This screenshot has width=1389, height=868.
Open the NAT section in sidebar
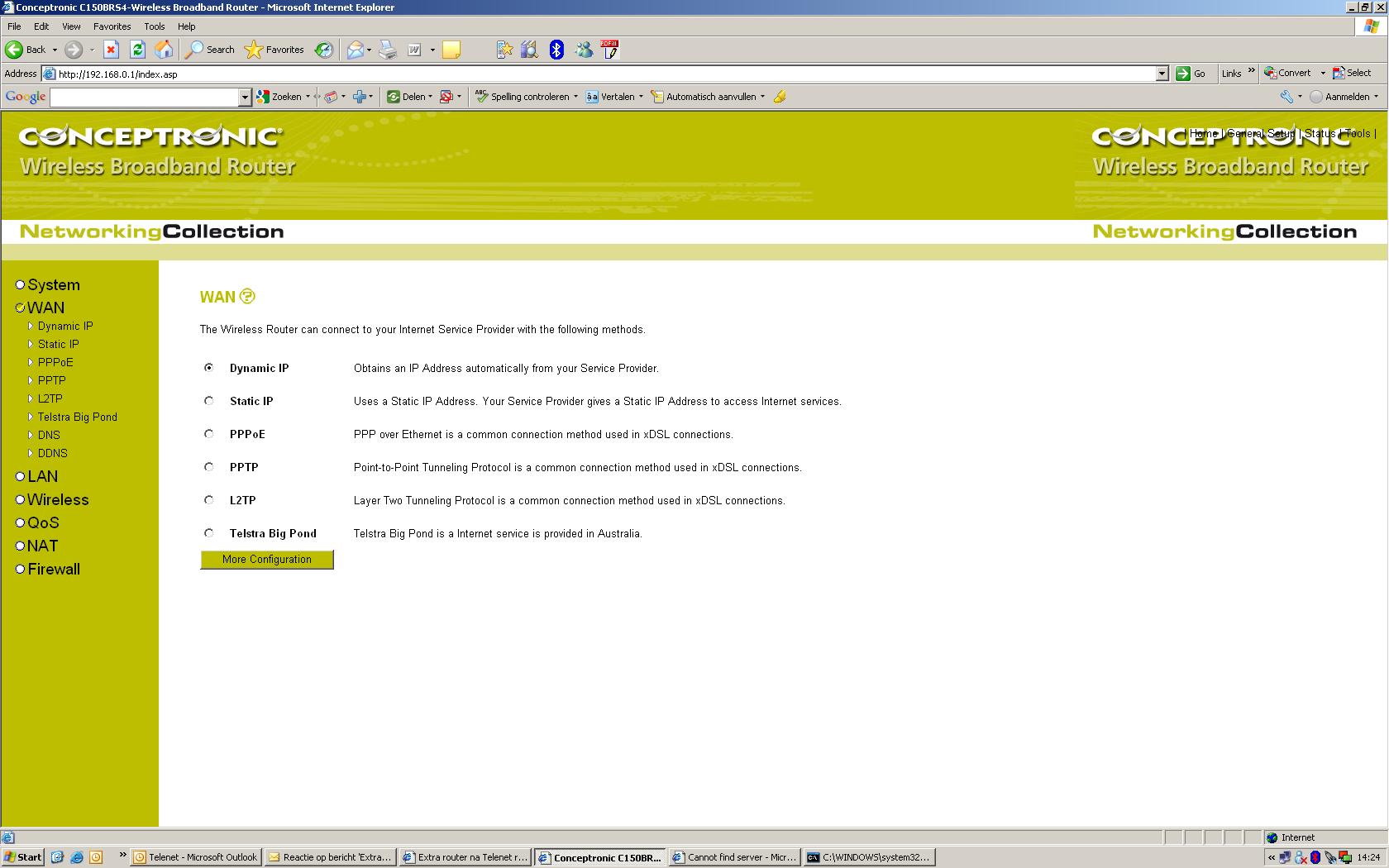(x=43, y=546)
